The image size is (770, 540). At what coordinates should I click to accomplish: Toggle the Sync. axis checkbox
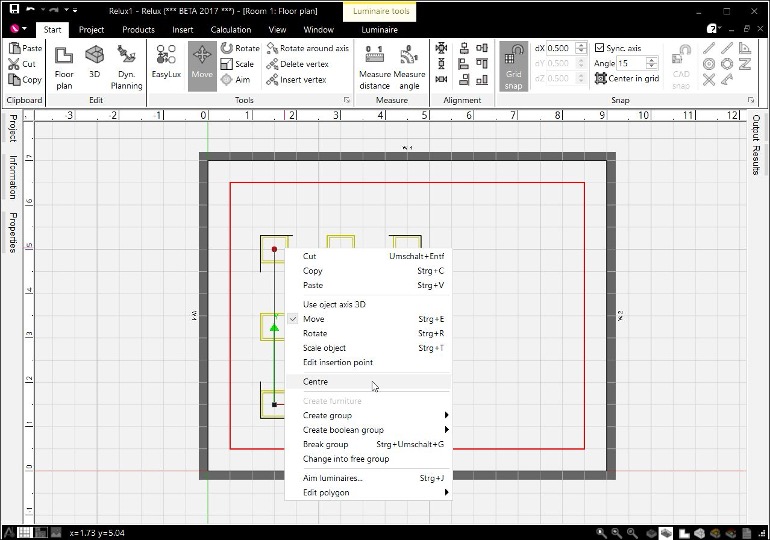pos(599,48)
